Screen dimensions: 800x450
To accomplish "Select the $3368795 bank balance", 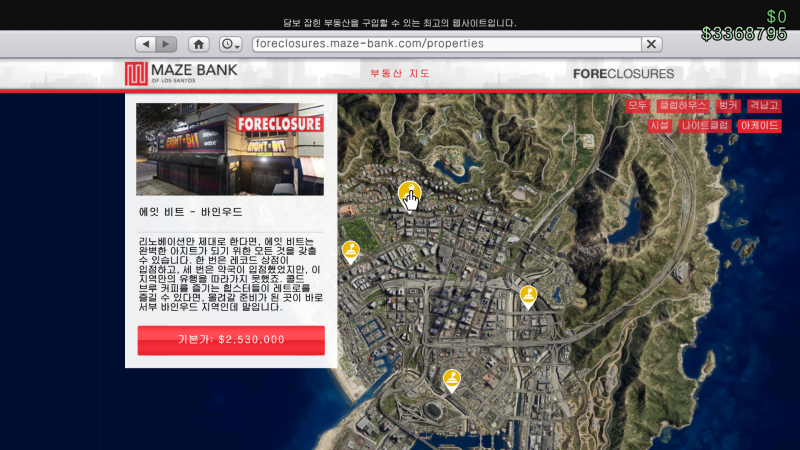I will pos(744,34).
